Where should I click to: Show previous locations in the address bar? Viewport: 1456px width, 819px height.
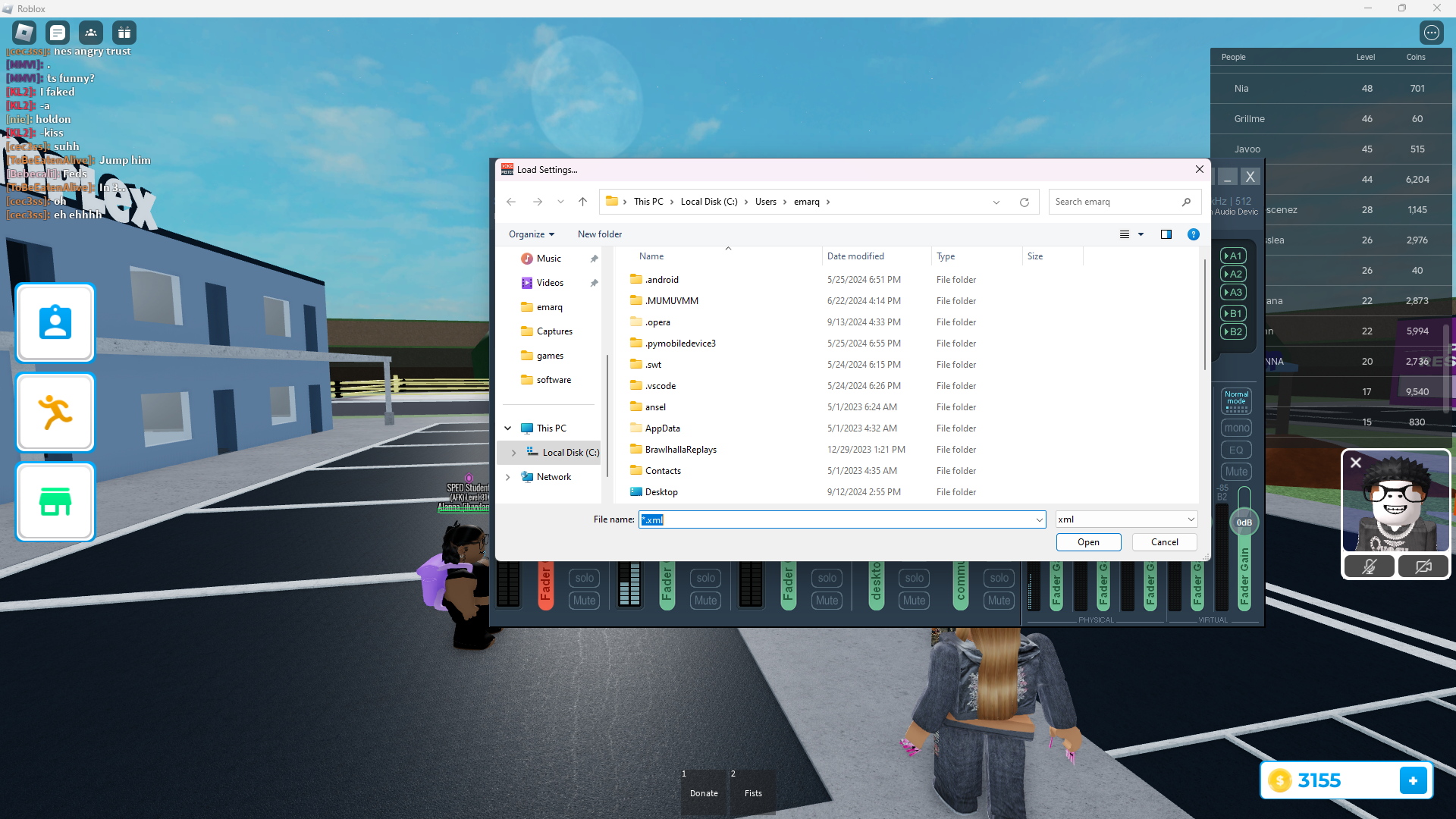tap(996, 202)
